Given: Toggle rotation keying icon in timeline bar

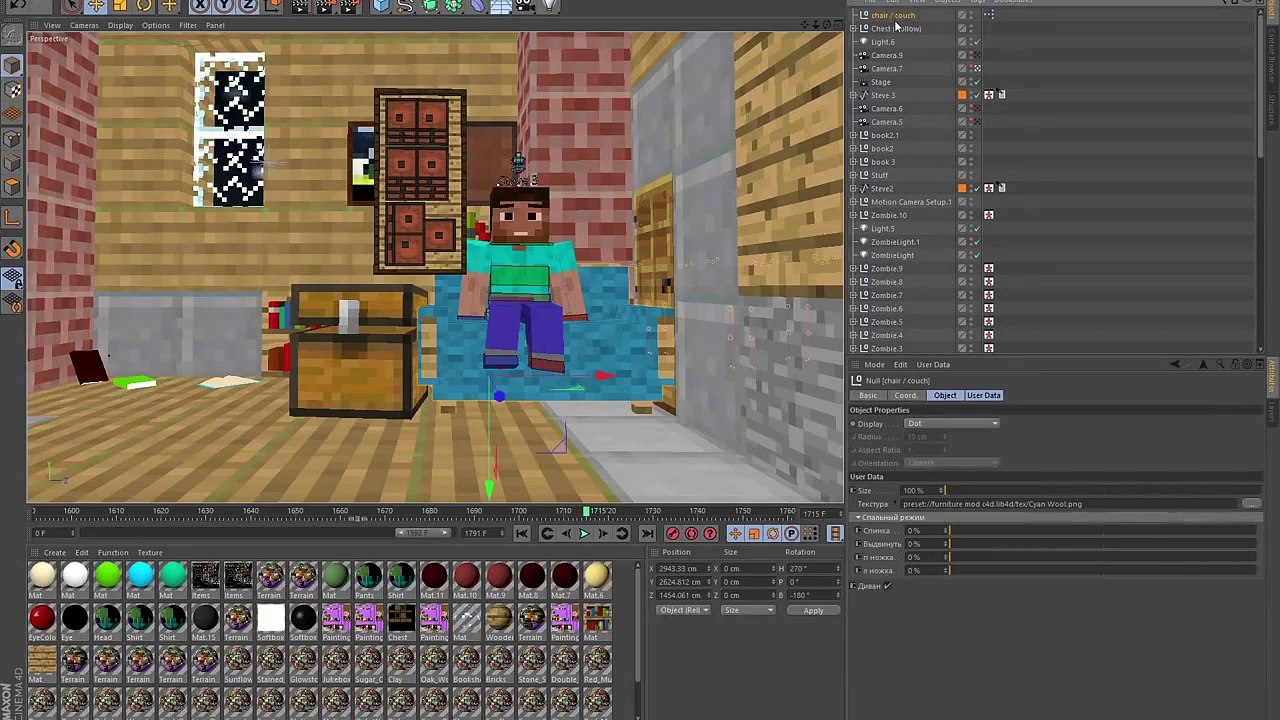Looking at the screenshot, I should point(773,534).
